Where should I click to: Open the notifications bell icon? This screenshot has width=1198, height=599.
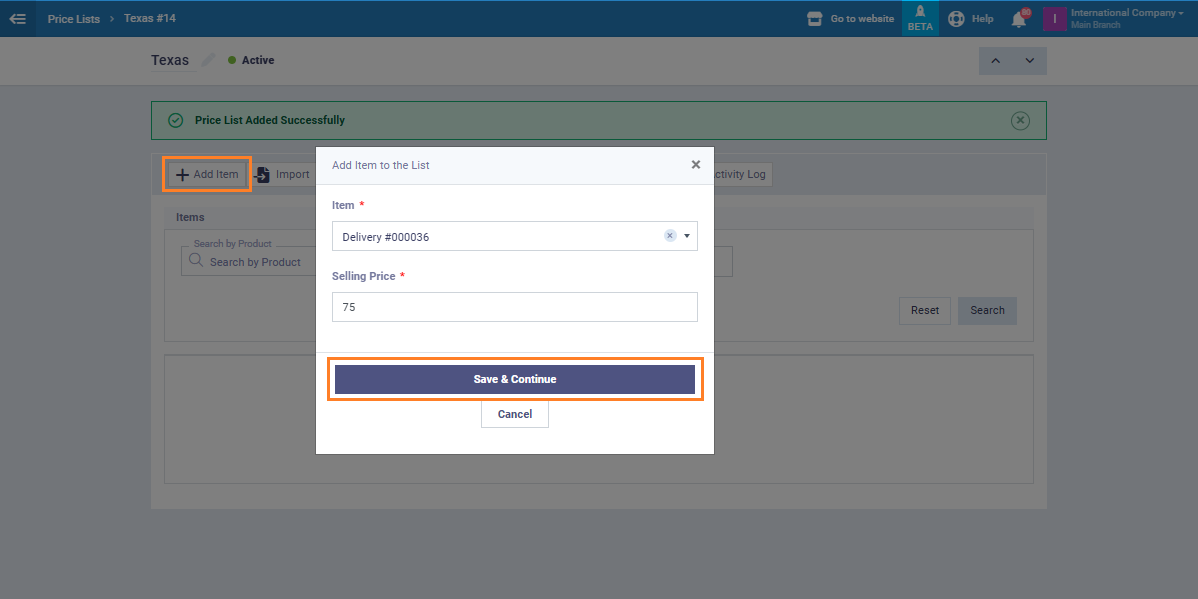coord(1019,19)
